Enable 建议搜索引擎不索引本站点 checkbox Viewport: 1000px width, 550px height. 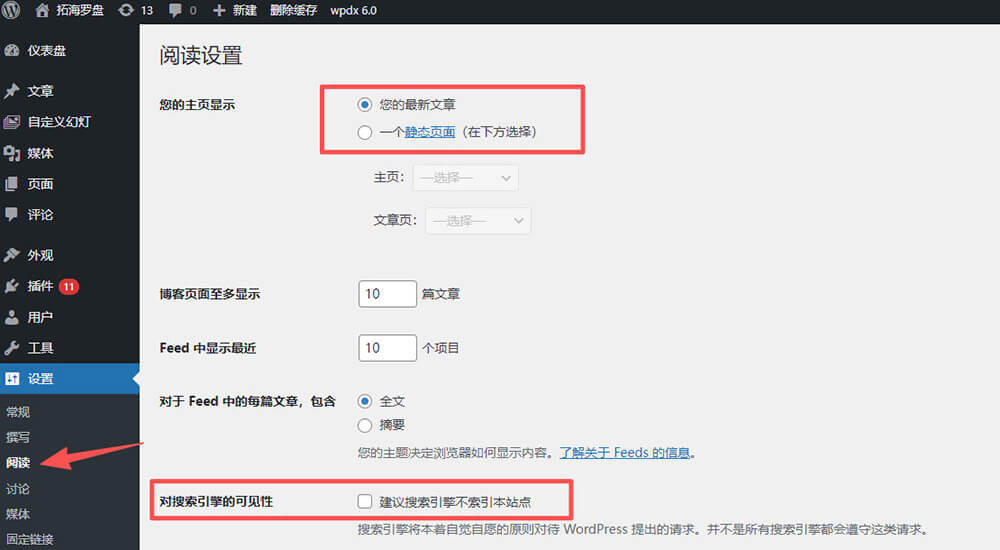(365, 500)
